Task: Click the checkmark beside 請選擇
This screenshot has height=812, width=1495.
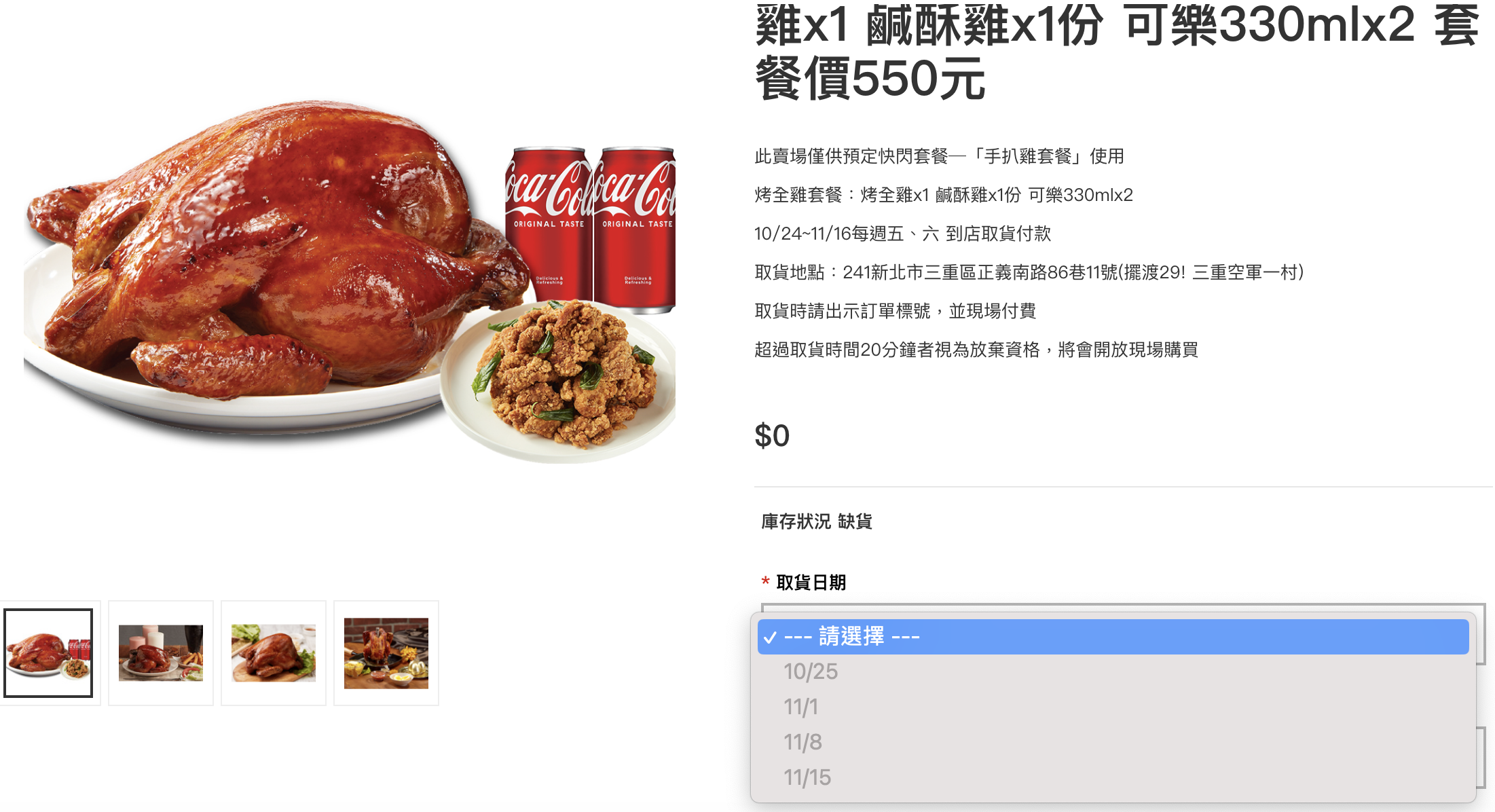Action: 770,638
